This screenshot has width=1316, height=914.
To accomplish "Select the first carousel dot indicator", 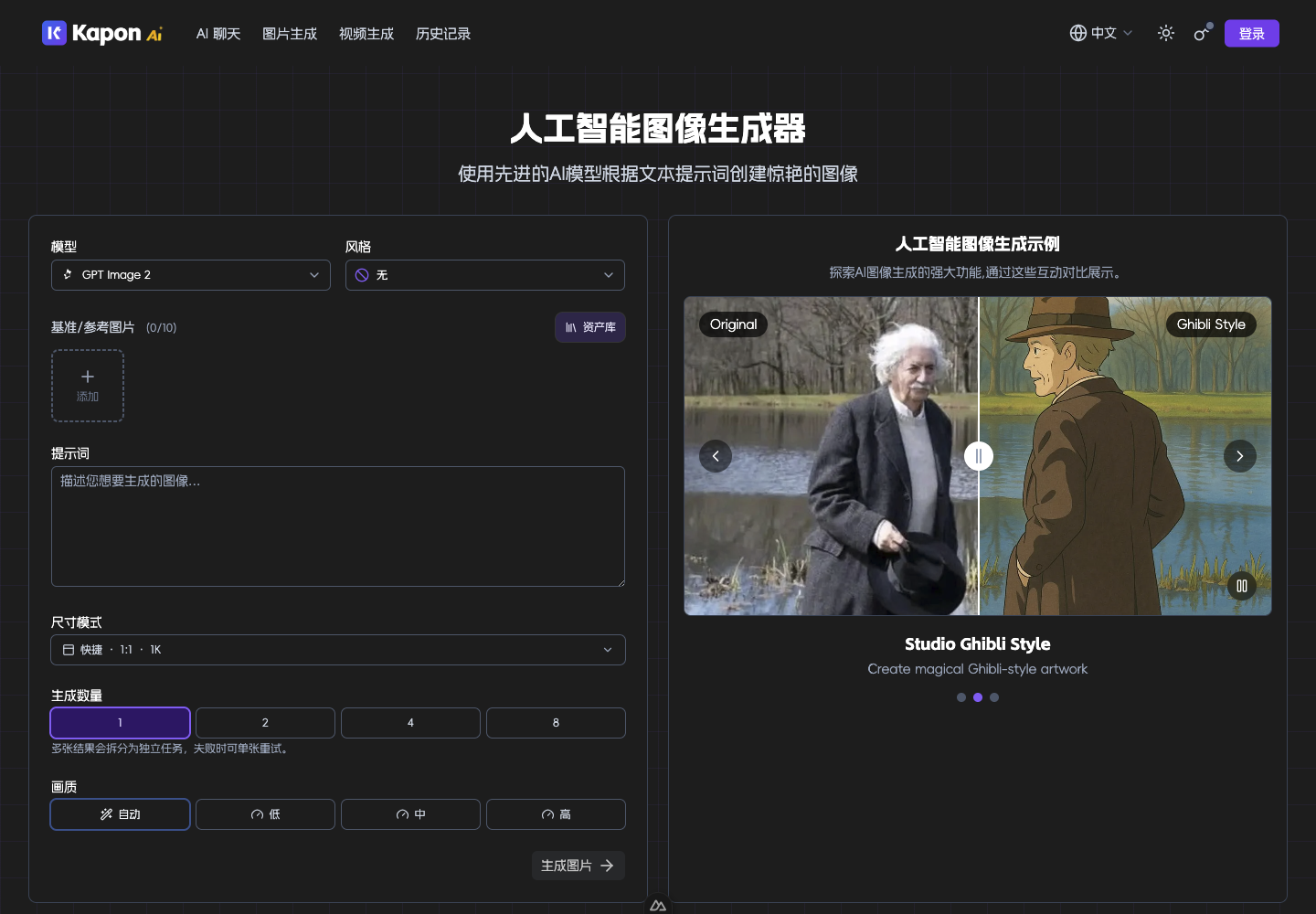I will pyautogui.click(x=961, y=697).
